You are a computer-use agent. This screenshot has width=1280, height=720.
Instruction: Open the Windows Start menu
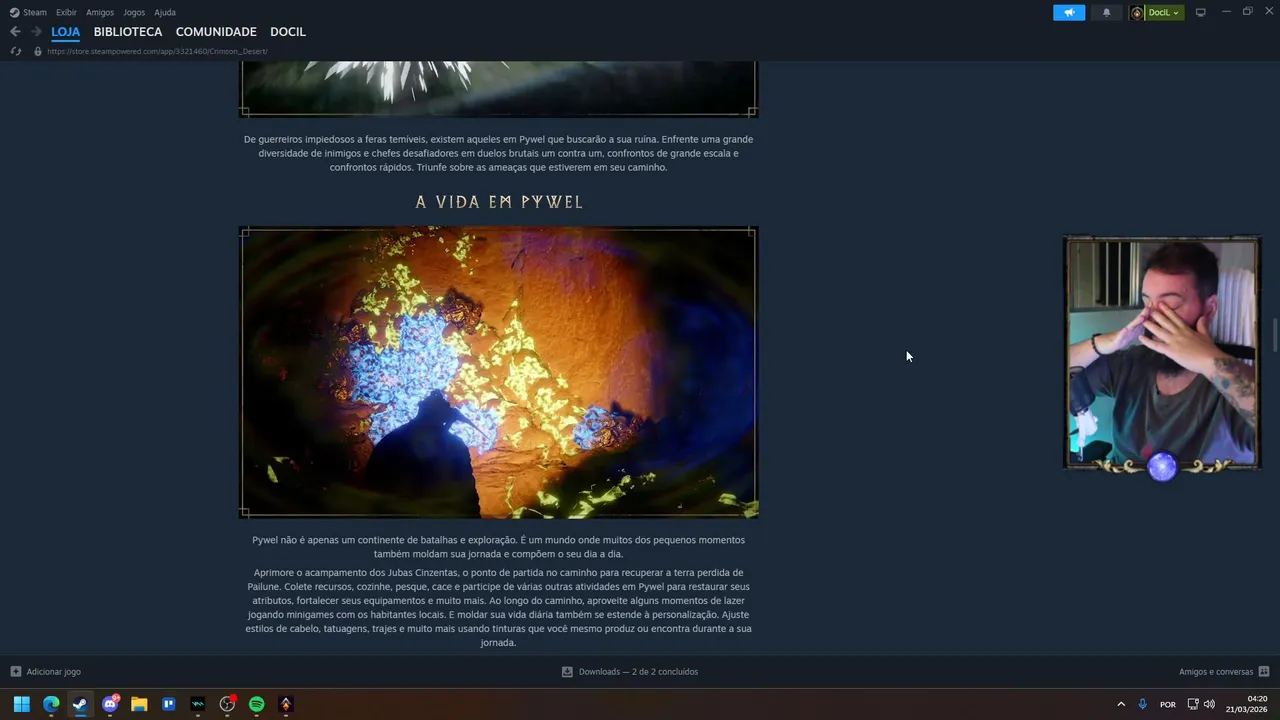pyautogui.click(x=21, y=704)
